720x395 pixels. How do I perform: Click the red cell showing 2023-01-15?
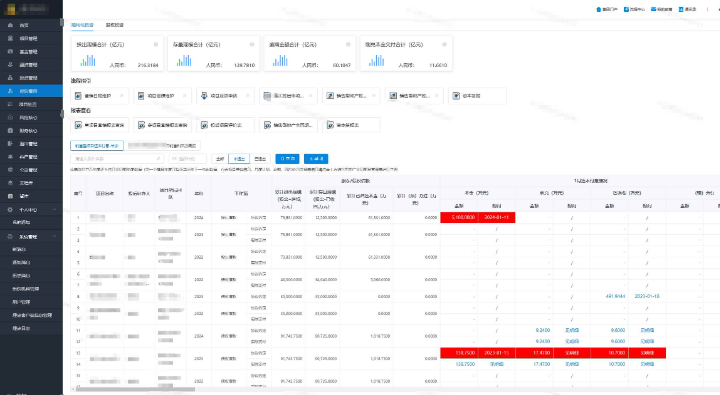pyautogui.click(x=496, y=353)
